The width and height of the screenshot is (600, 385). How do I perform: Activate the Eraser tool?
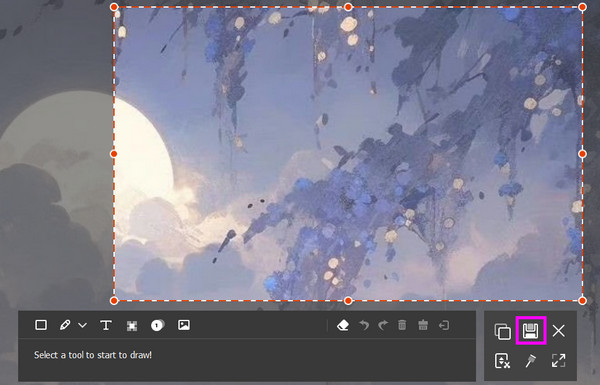343,325
